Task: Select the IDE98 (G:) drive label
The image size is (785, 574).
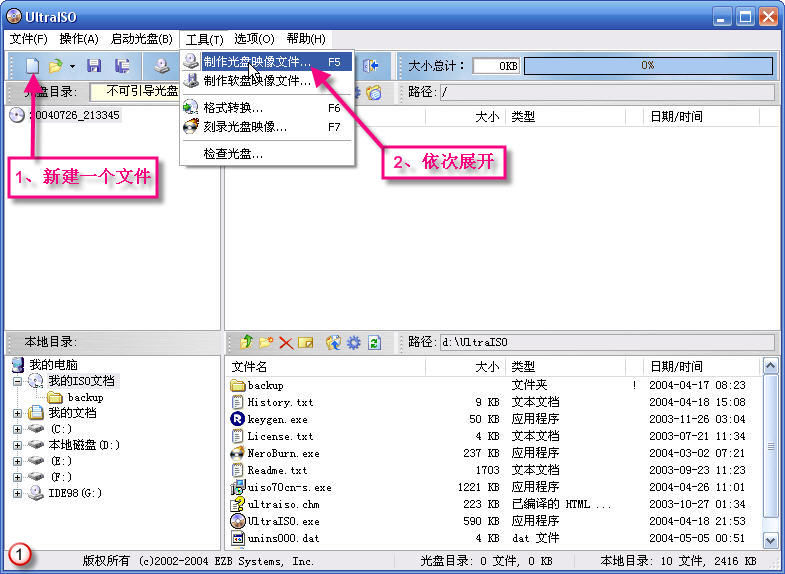Action: click(75, 493)
